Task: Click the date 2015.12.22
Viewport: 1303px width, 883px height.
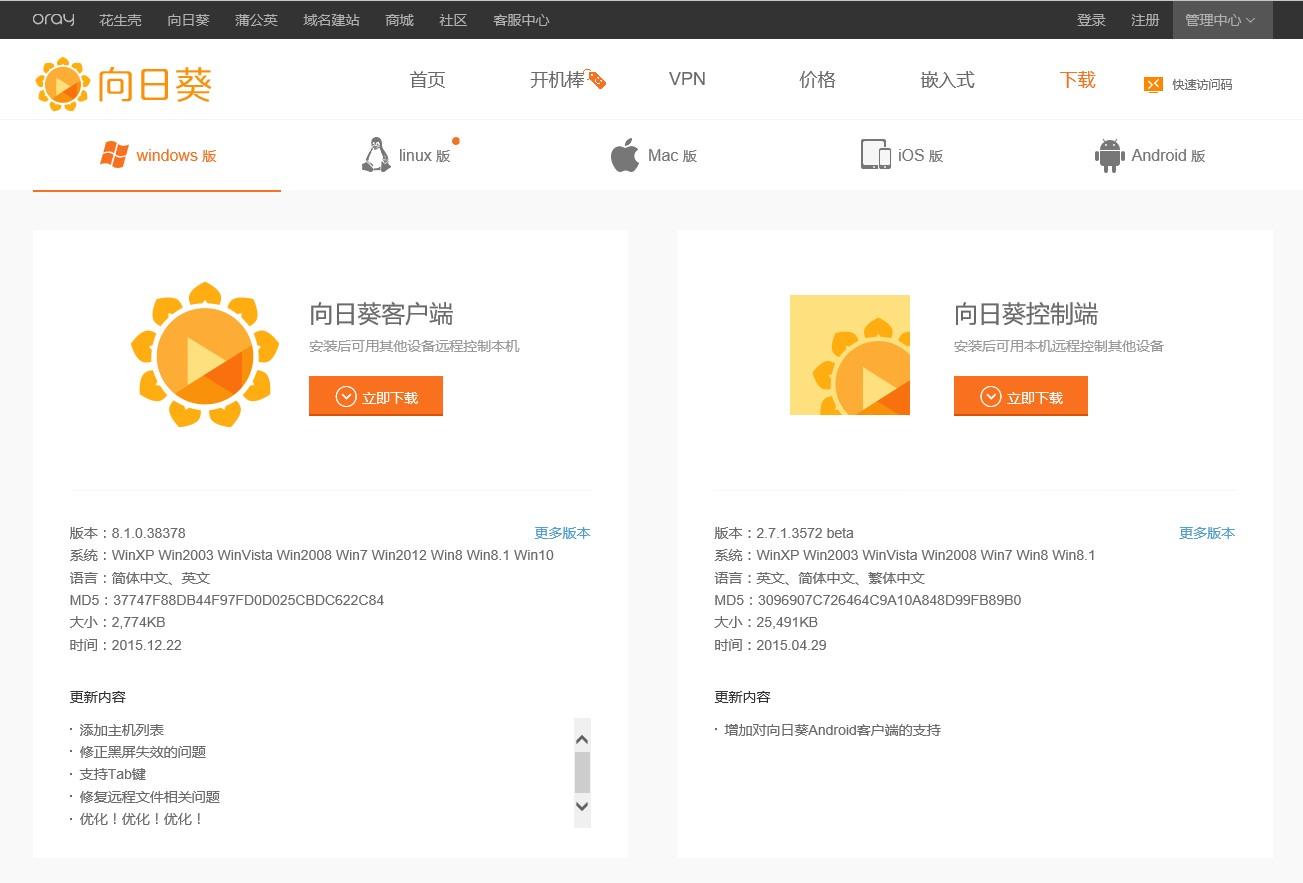Action: pos(147,645)
